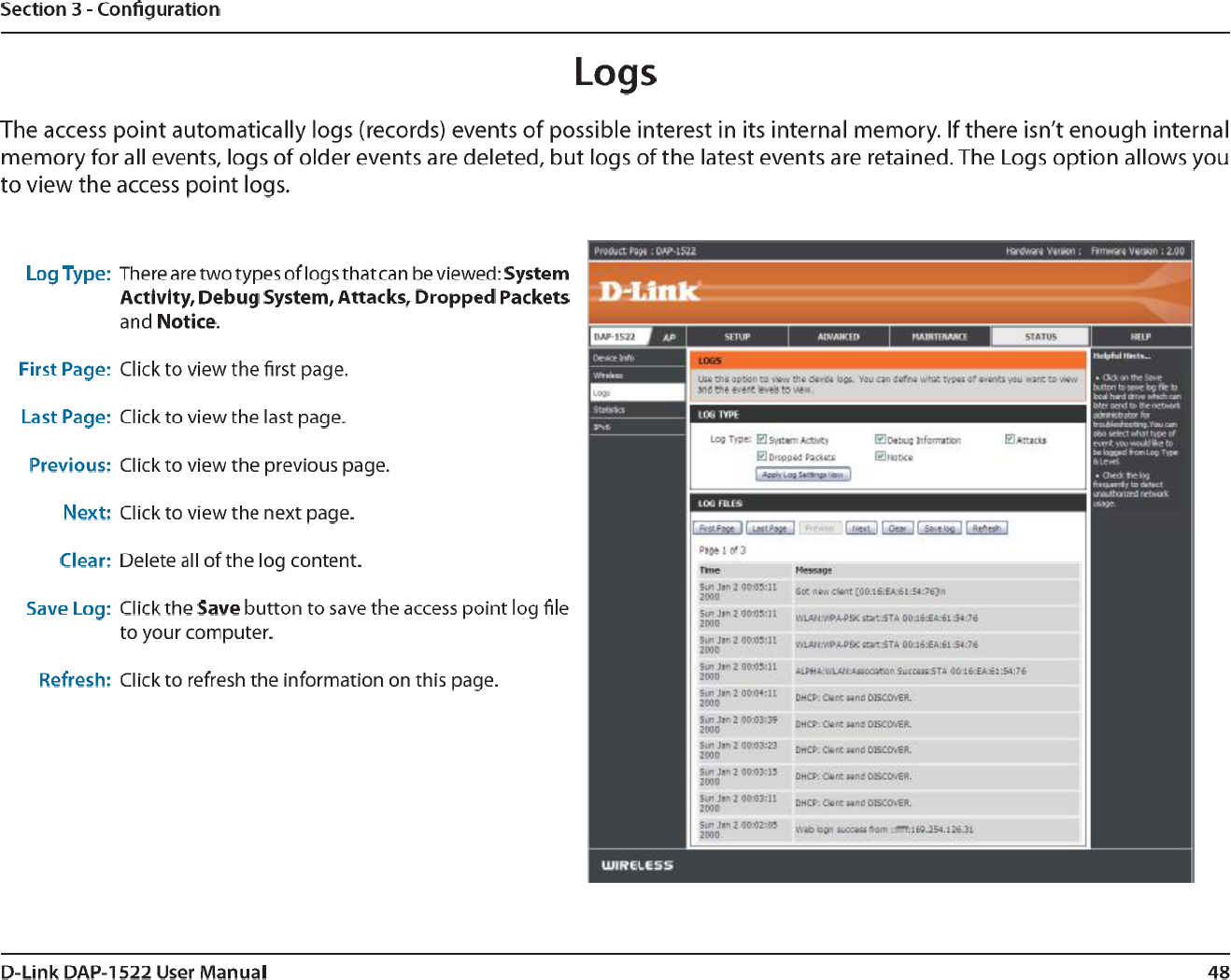Click the Message column header
This screenshot has height=980, width=1231.
[814, 570]
